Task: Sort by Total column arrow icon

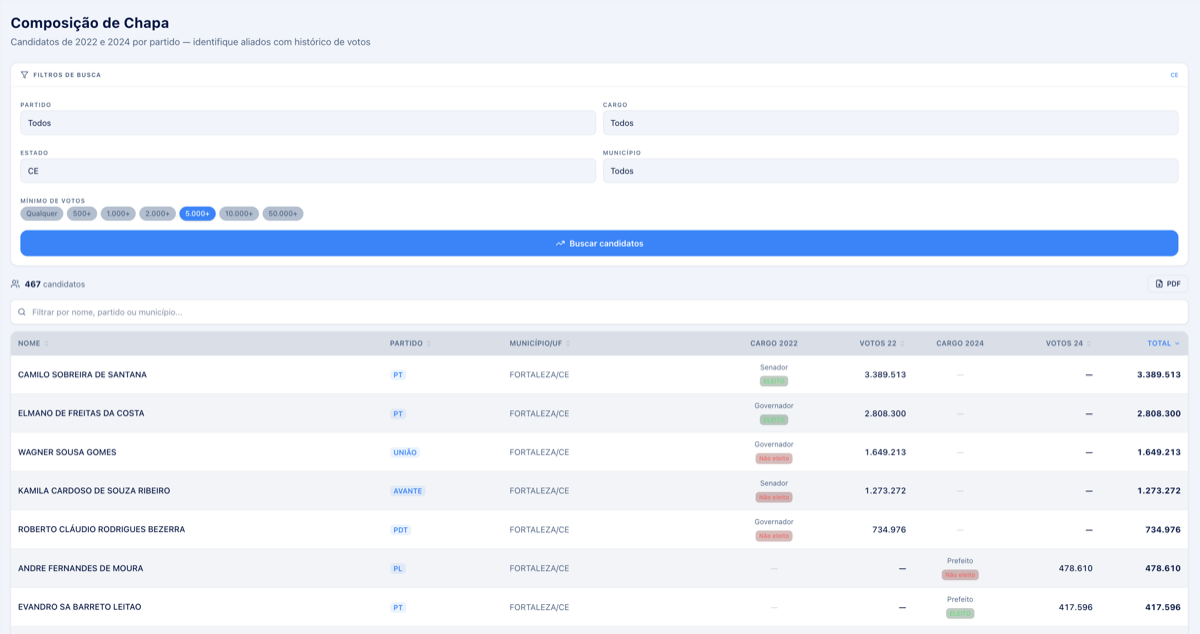Action: point(1177,344)
